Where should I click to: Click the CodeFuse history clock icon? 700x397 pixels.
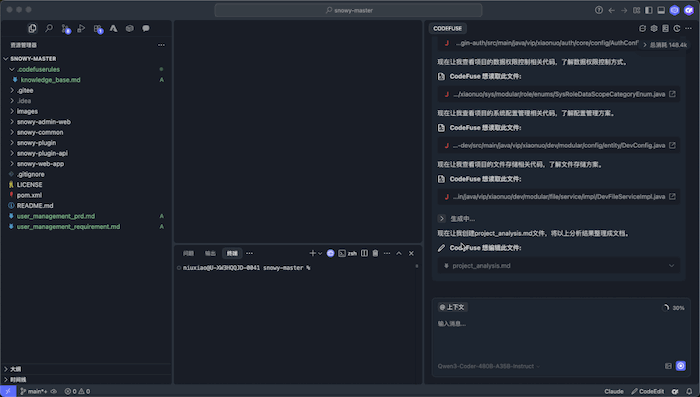pos(677,28)
